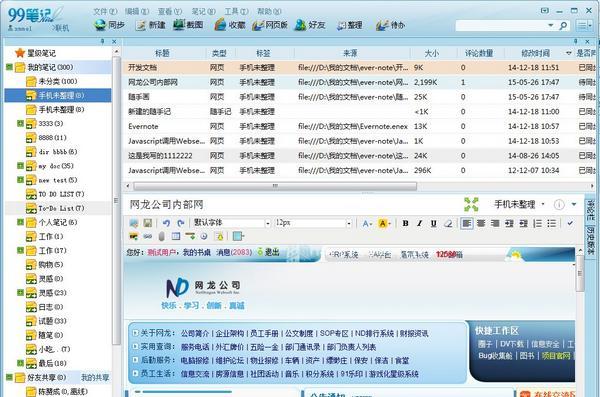The width and height of the screenshot is (600, 397).
Task: Open the 待办 to-do icon
Action: 382,25
